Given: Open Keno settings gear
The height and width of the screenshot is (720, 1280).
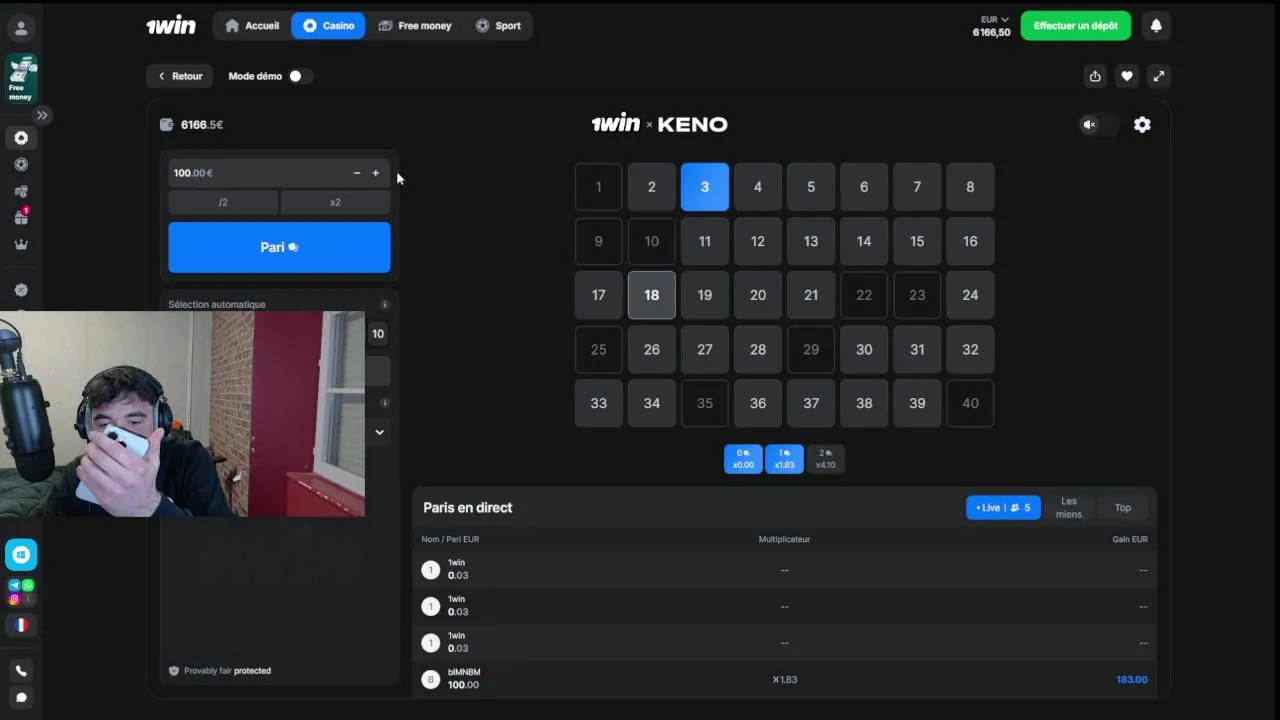Looking at the screenshot, I should pyautogui.click(x=1142, y=125).
